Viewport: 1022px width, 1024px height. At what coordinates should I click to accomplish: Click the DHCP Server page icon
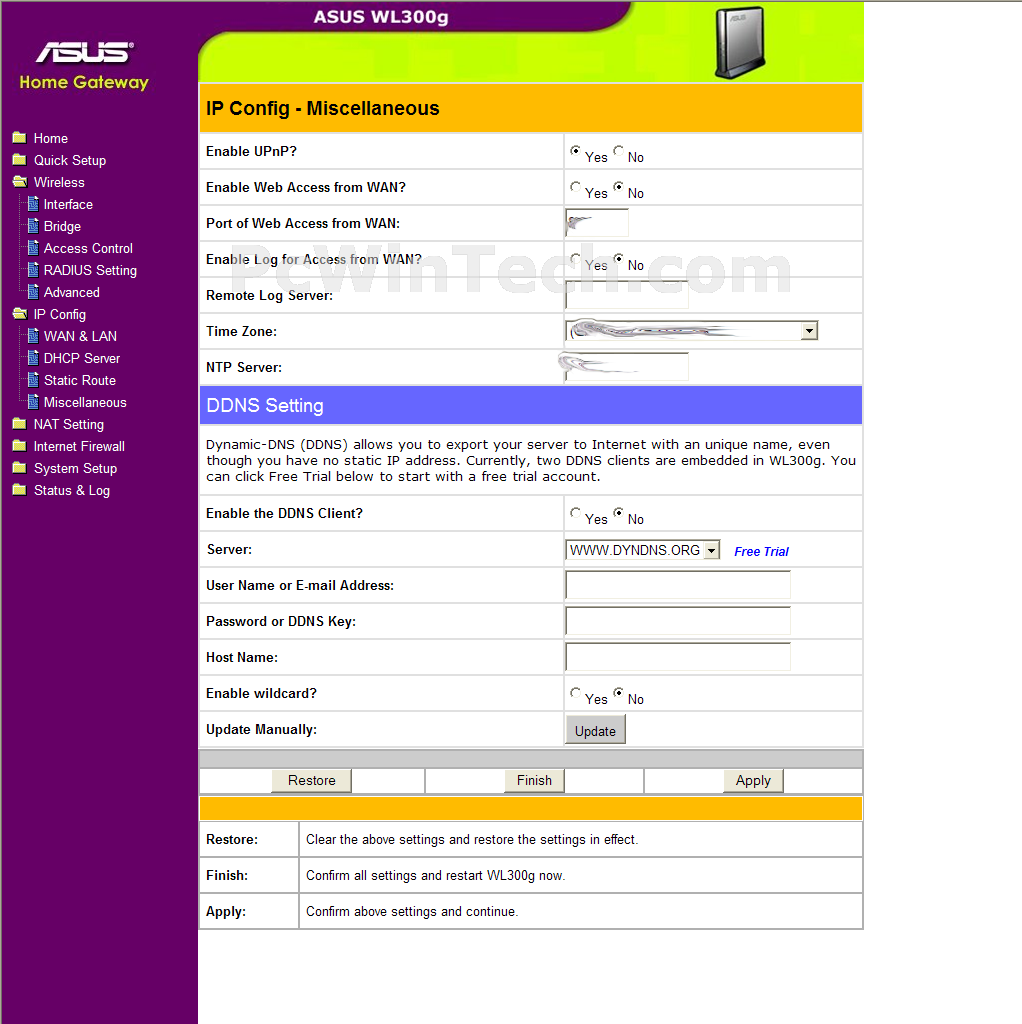[x=33, y=358]
